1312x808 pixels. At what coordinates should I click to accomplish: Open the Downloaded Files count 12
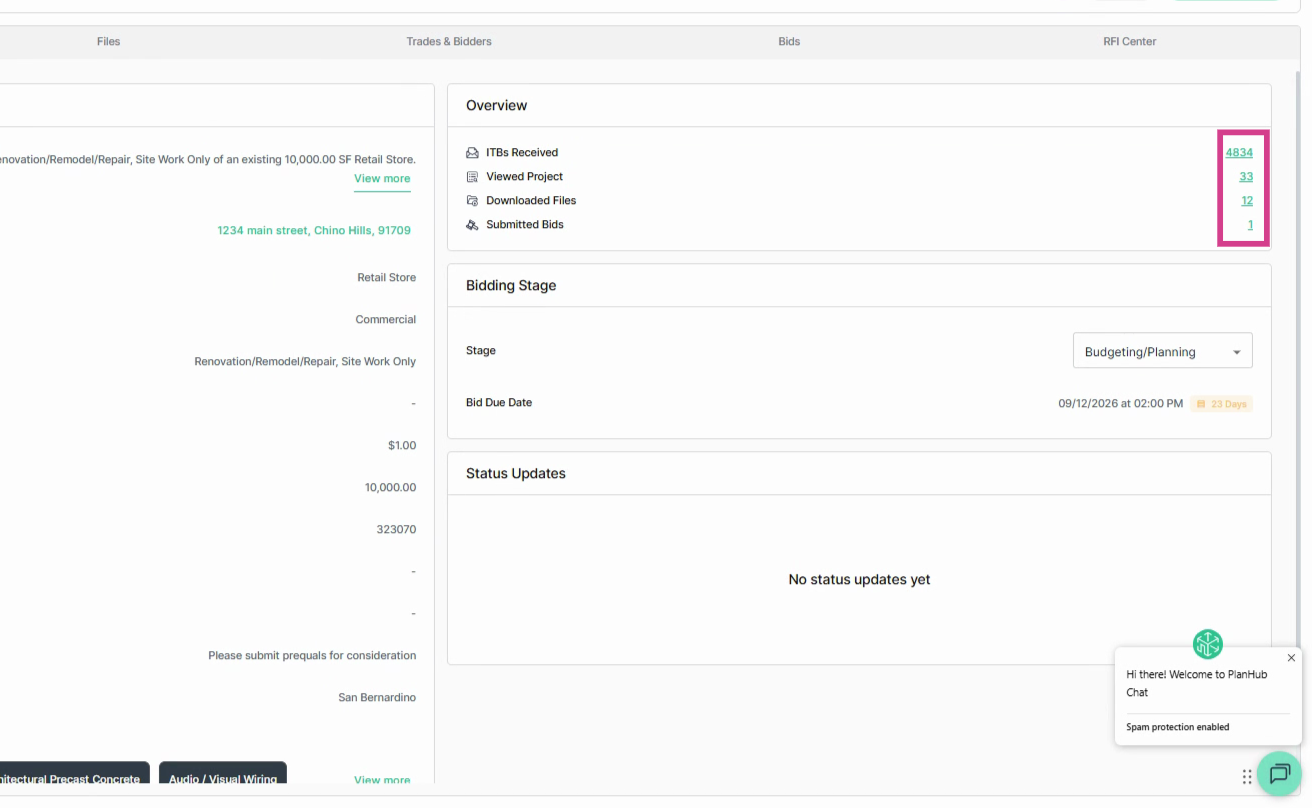[x=1247, y=200]
